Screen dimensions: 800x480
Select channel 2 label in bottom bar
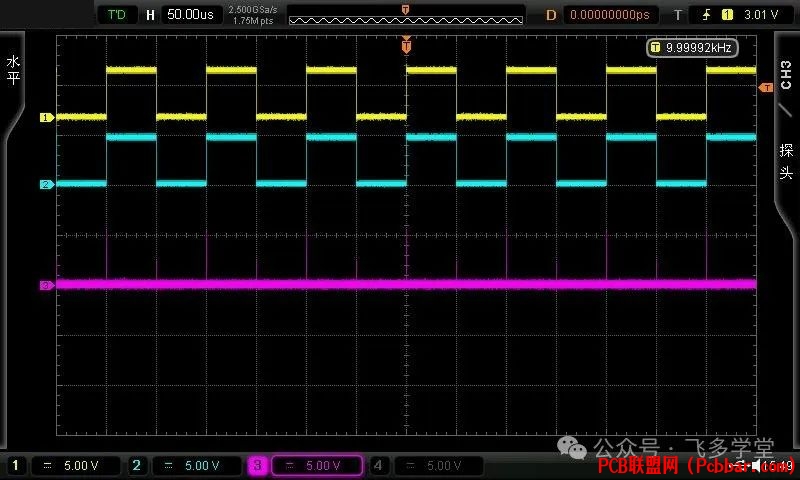click(136, 465)
